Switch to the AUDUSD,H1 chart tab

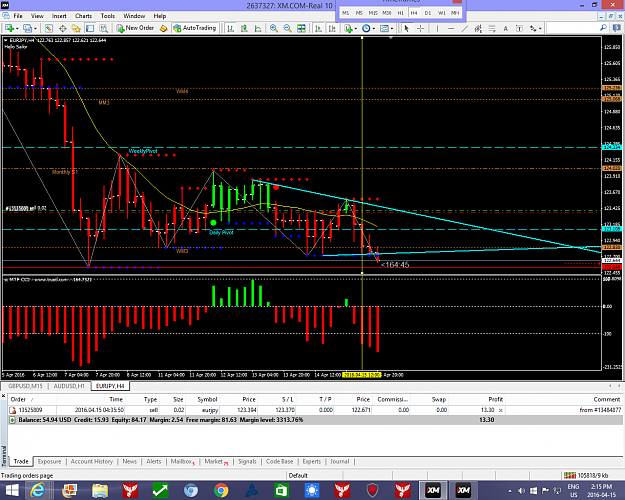(69, 386)
